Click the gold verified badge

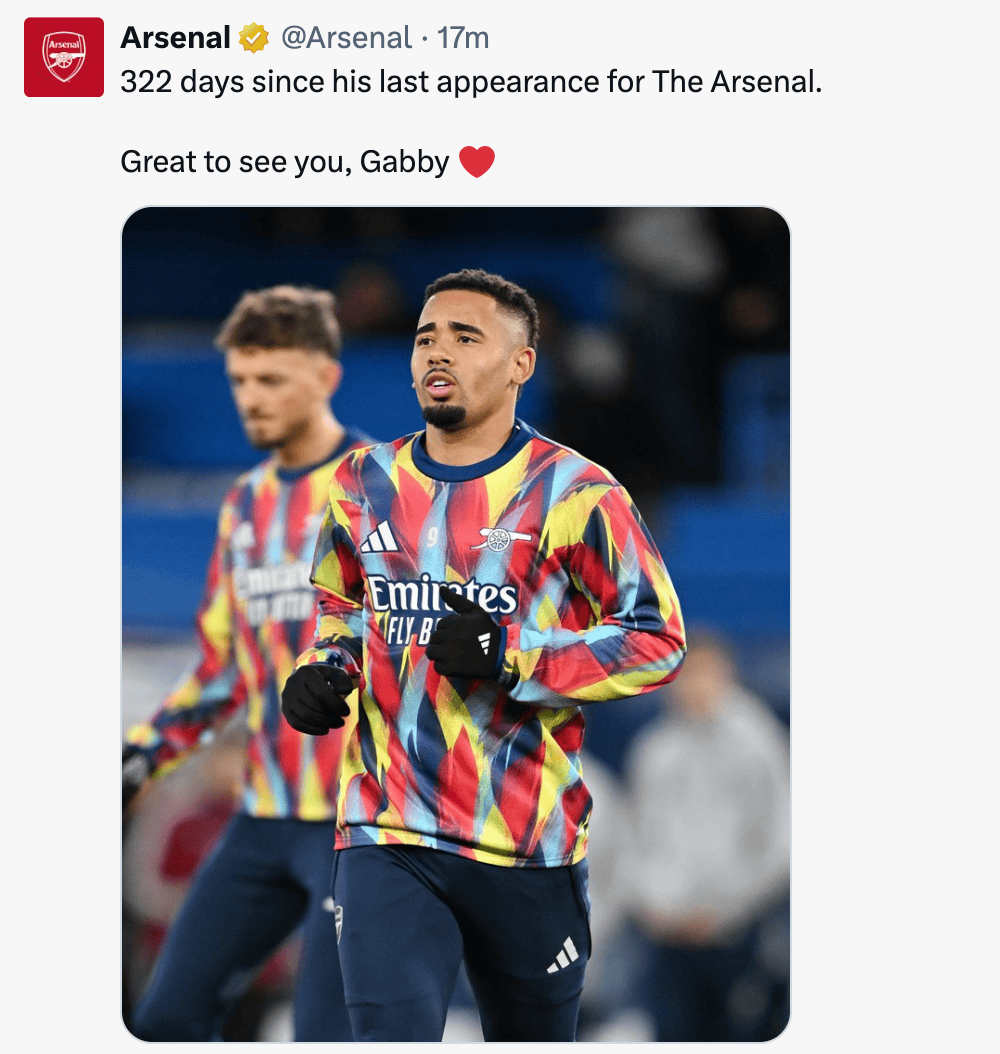pos(254,39)
